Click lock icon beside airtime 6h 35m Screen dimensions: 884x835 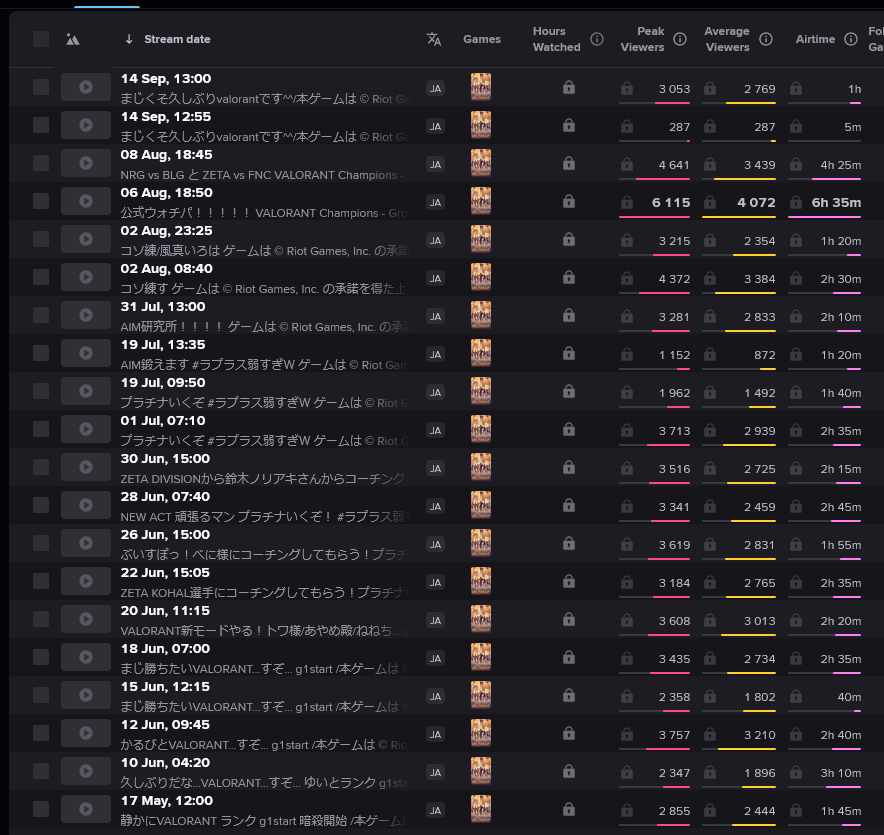tap(795, 202)
